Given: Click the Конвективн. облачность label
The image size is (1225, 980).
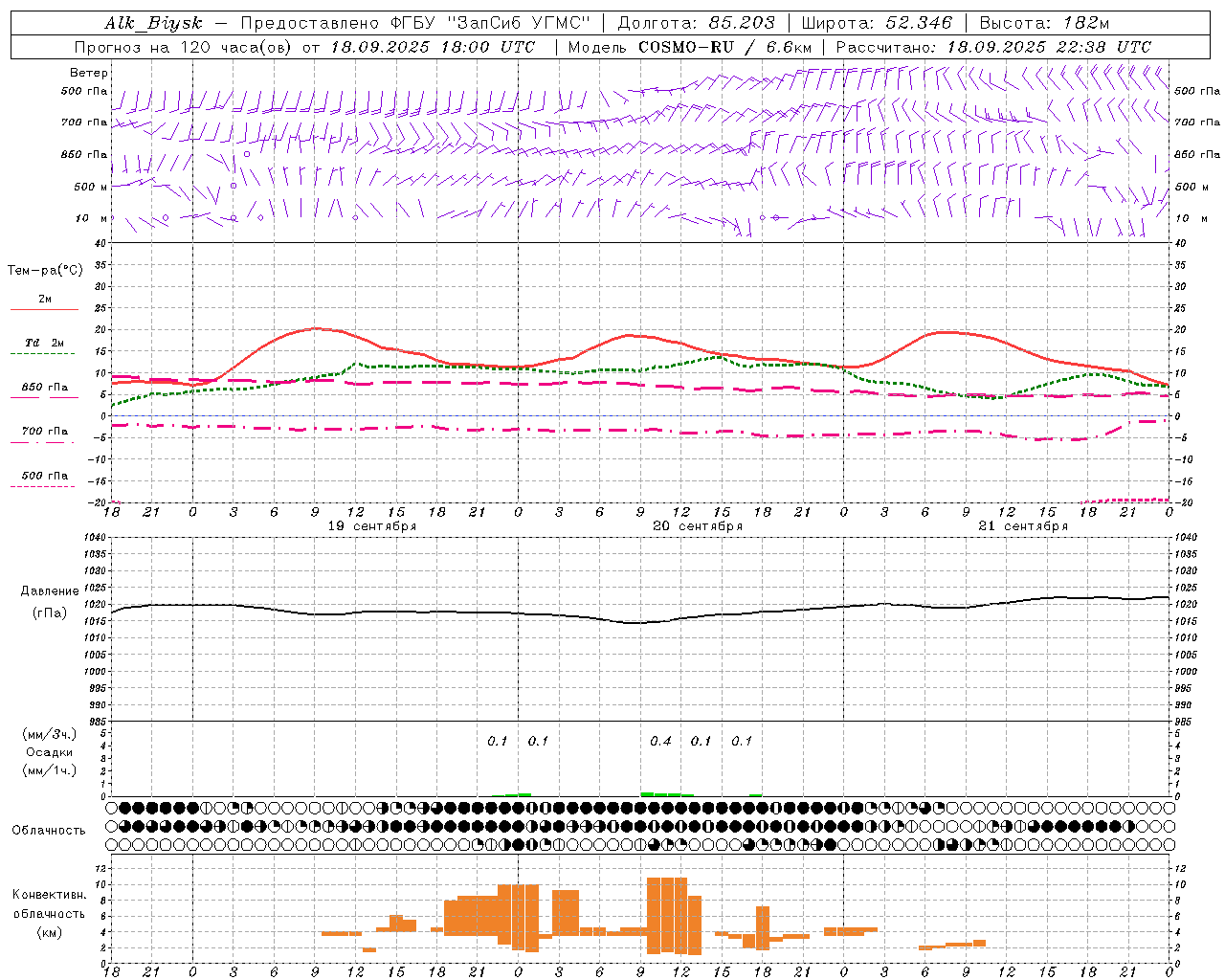Looking at the screenshot, I should pyautogui.click(x=49, y=903).
